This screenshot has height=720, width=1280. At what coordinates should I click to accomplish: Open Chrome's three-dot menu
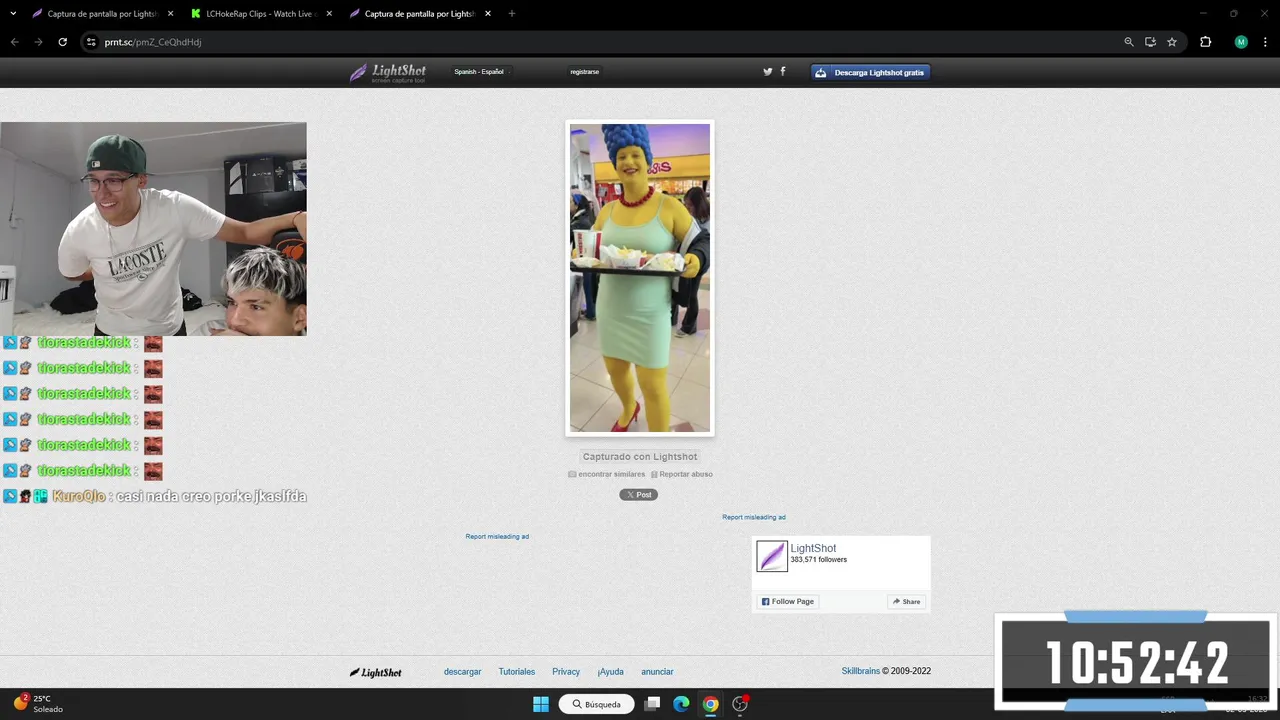(x=1266, y=42)
